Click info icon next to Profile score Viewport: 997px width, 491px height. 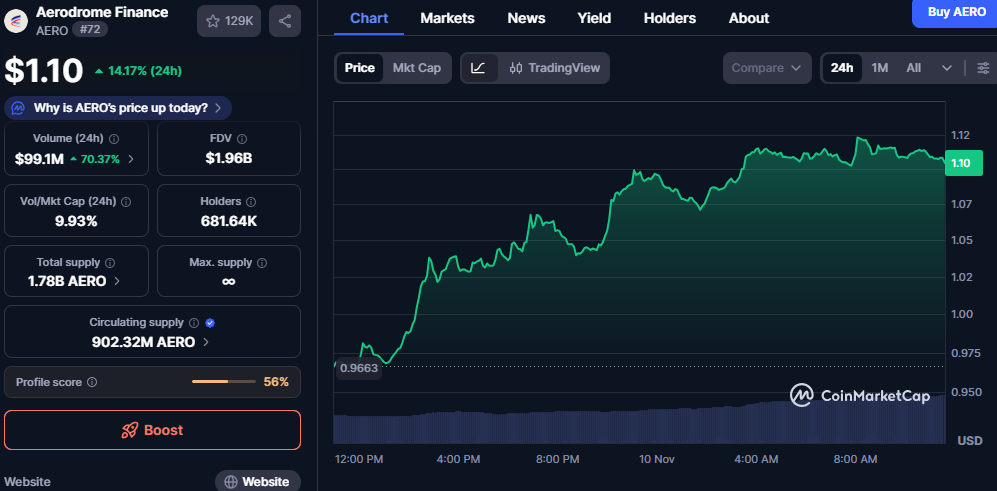click(92, 382)
